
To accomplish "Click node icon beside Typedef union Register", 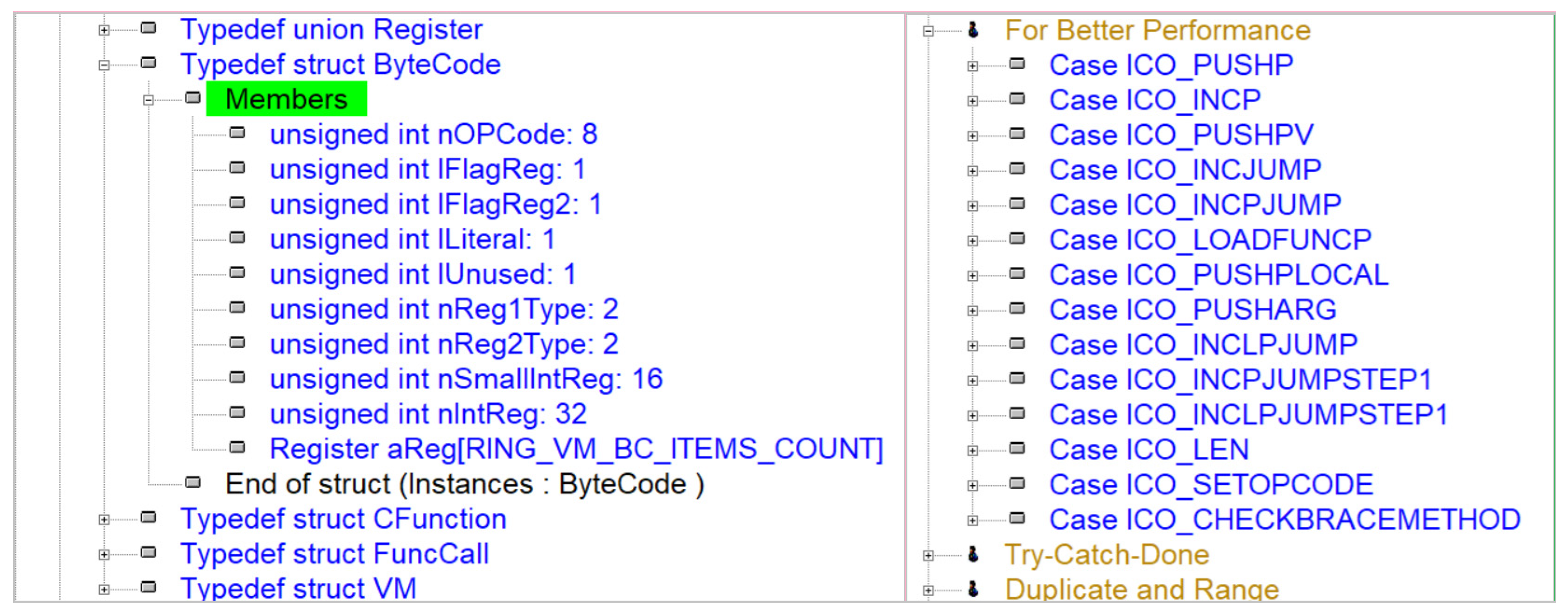I will click(x=149, y=27).
